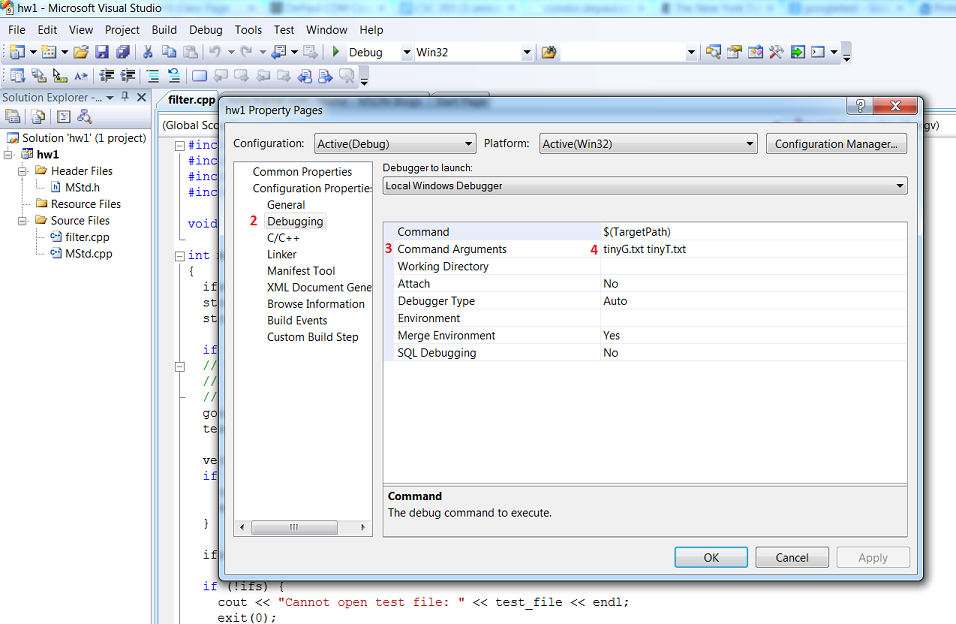Open the Configuration dropdown in Property Pages
Image resolution: width=956 pixels, height=624 pixels.
(x=394, y=143)
